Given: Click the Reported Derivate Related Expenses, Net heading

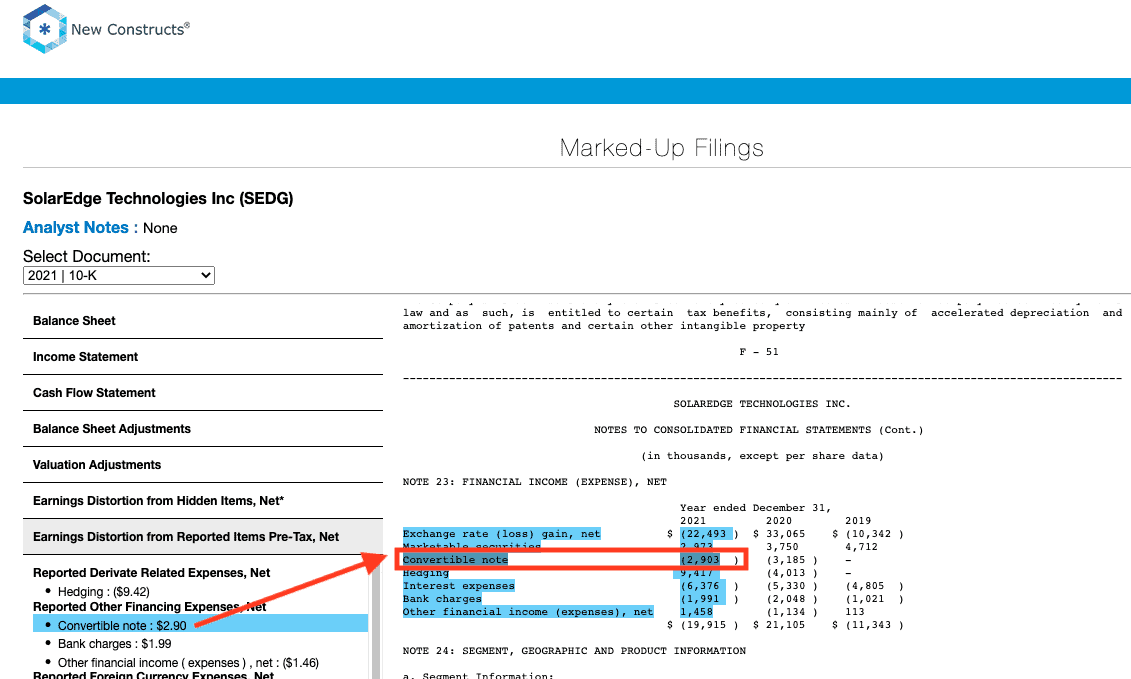Looking at the screenshot, I should [x=151, y=573].
